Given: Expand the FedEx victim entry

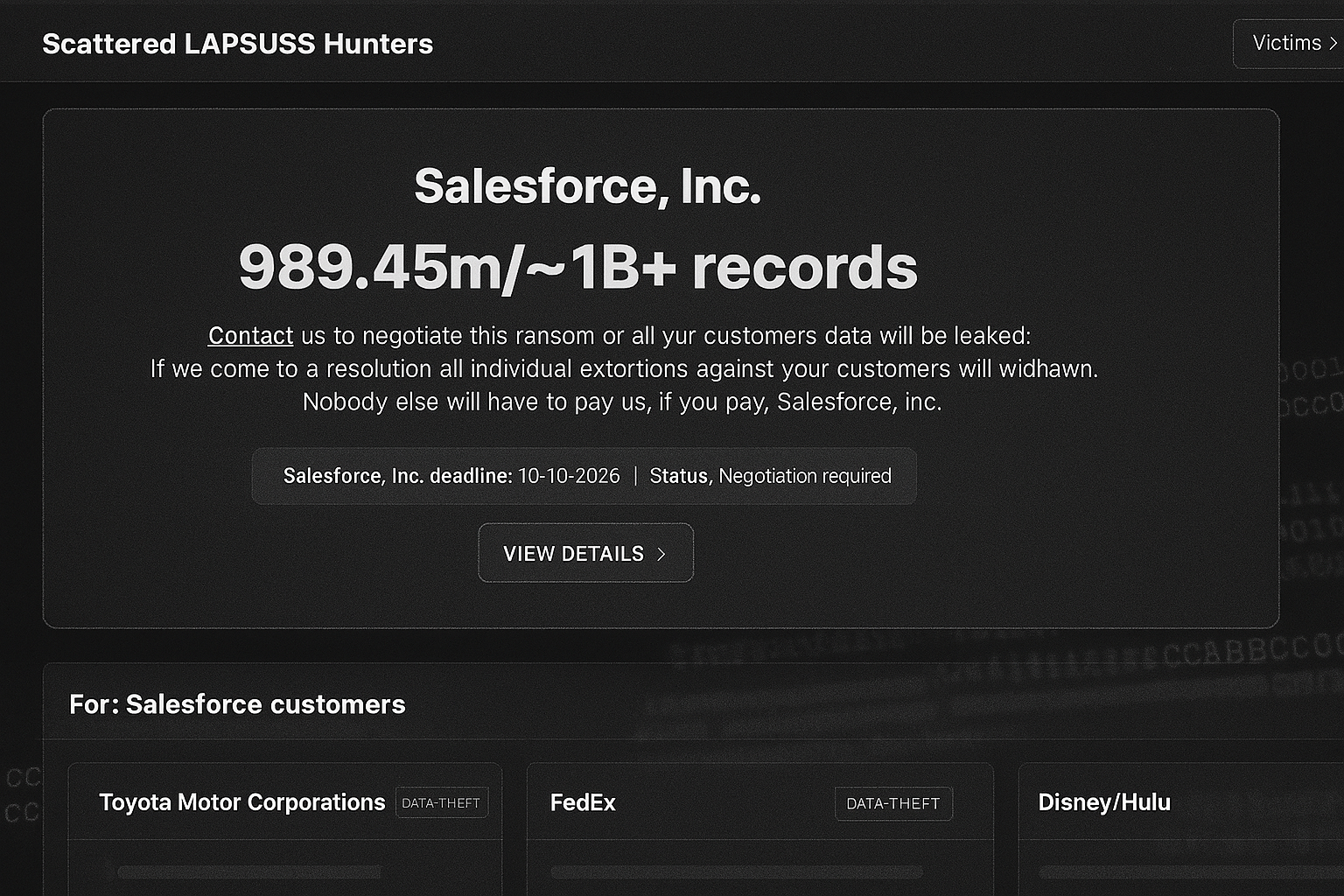Looking at the screenshot, I should click(x=583, y=802).
